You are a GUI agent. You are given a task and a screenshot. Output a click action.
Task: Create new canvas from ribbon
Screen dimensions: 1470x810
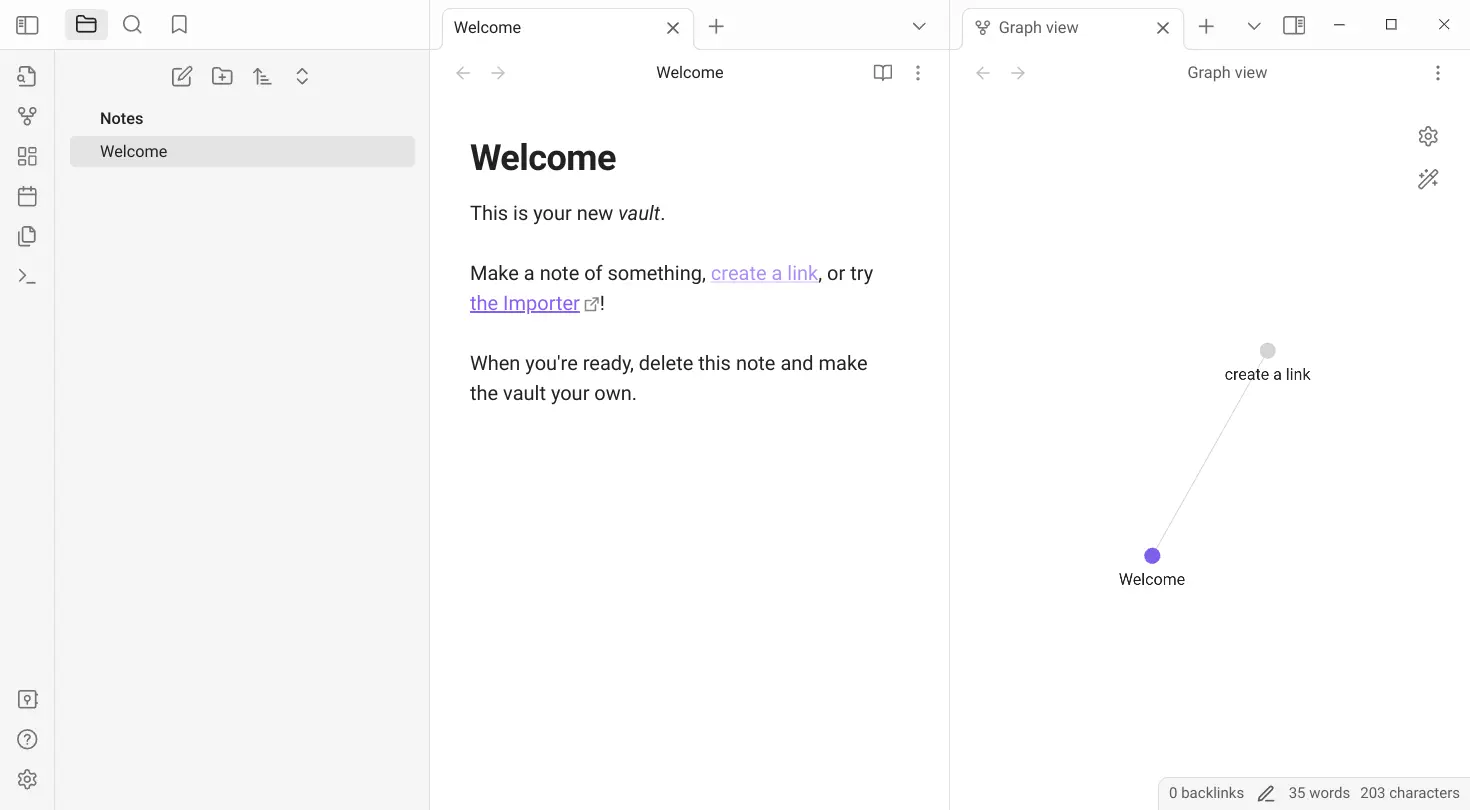[x=27, y=156]
